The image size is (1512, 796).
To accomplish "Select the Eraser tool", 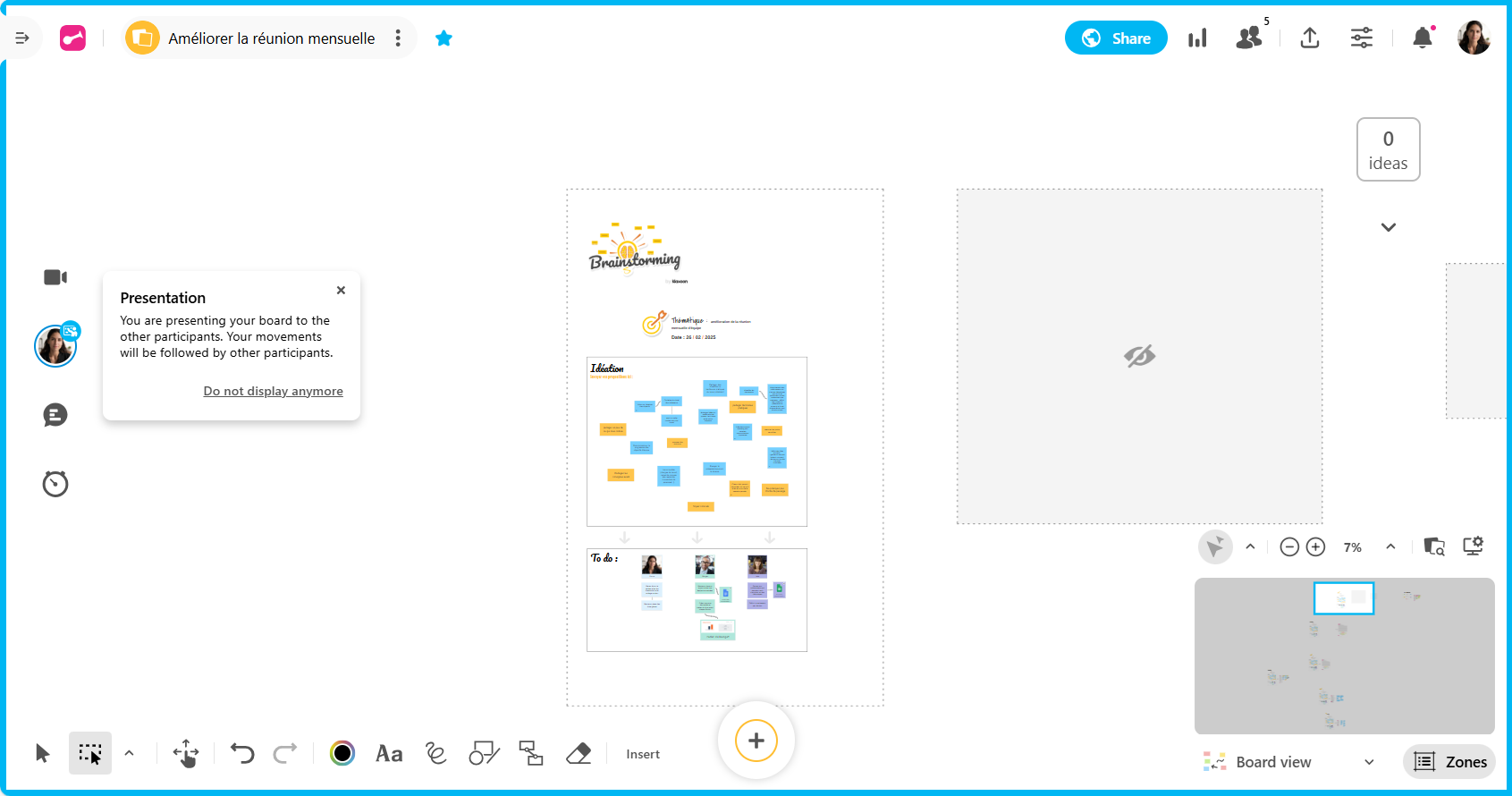I will [x=579, y=754].
